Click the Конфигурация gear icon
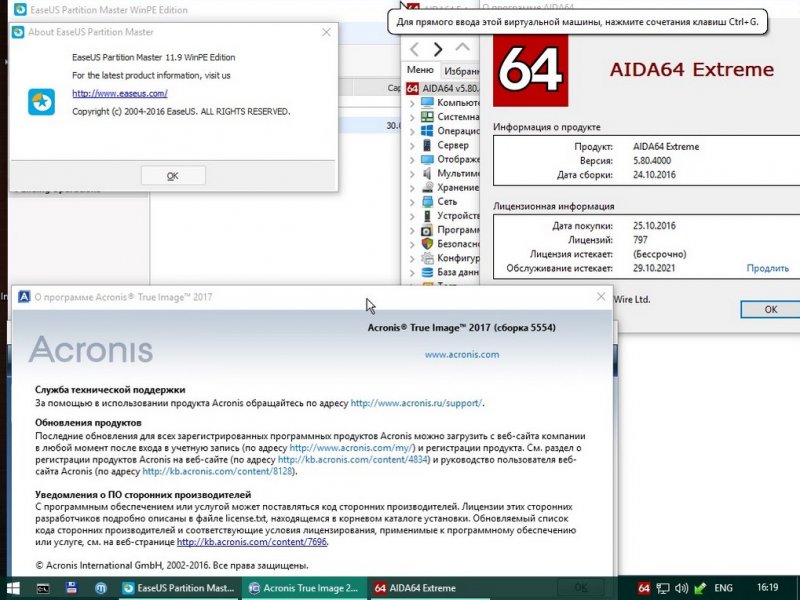800x600 pixels. pos(427,258)
